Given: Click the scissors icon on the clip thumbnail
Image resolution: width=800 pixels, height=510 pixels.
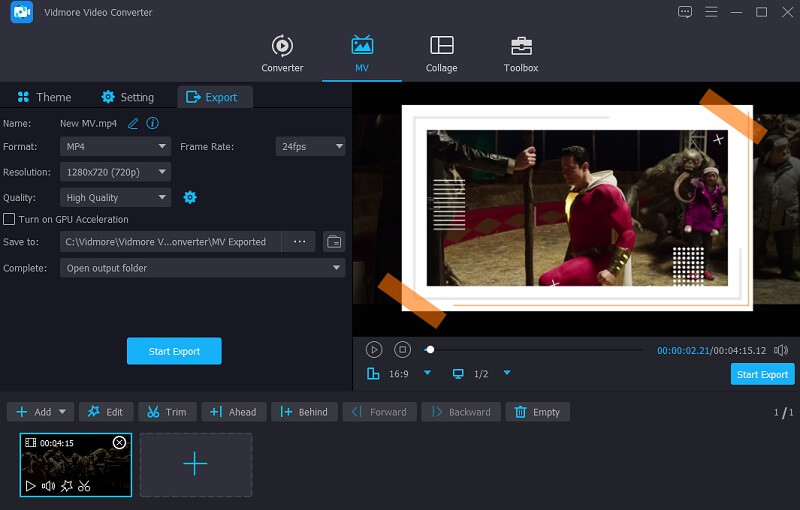Looking at the screenshot, I should (84, 486).
